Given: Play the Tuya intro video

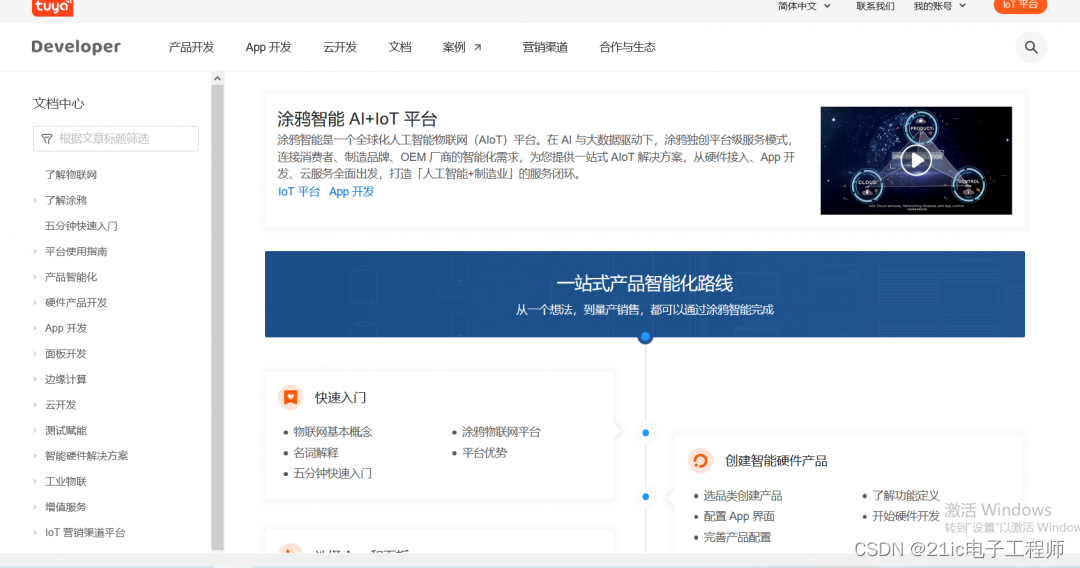Looking at the screenshot, I should point(916,160).
